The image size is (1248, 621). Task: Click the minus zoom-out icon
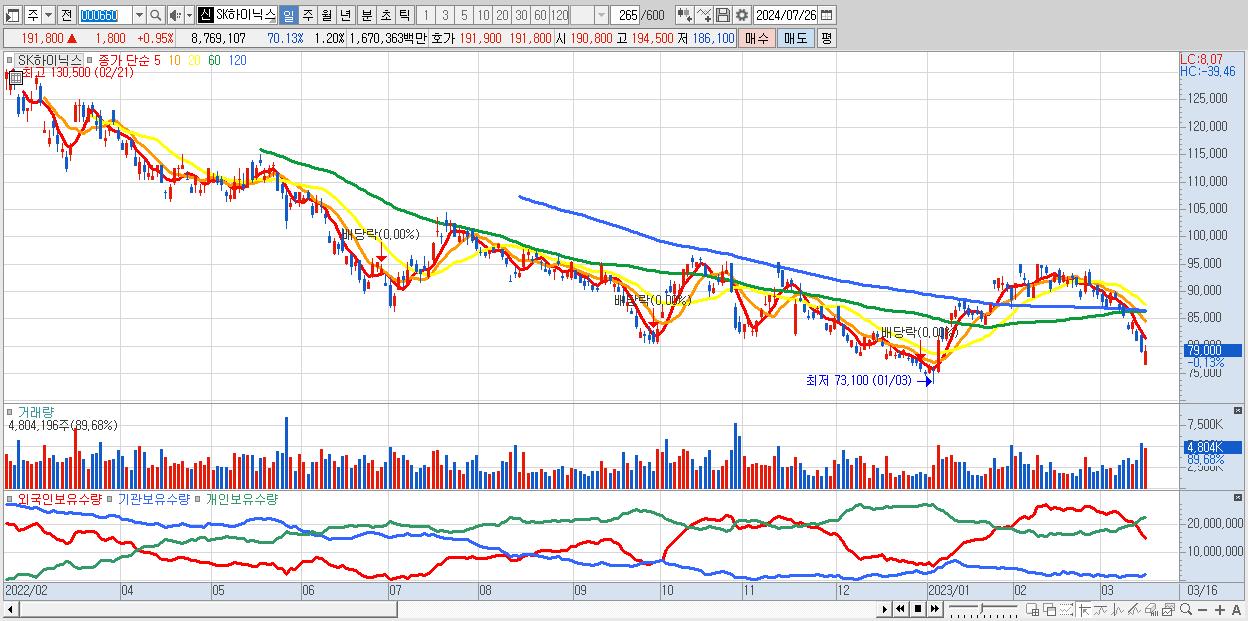[1203, 610]
